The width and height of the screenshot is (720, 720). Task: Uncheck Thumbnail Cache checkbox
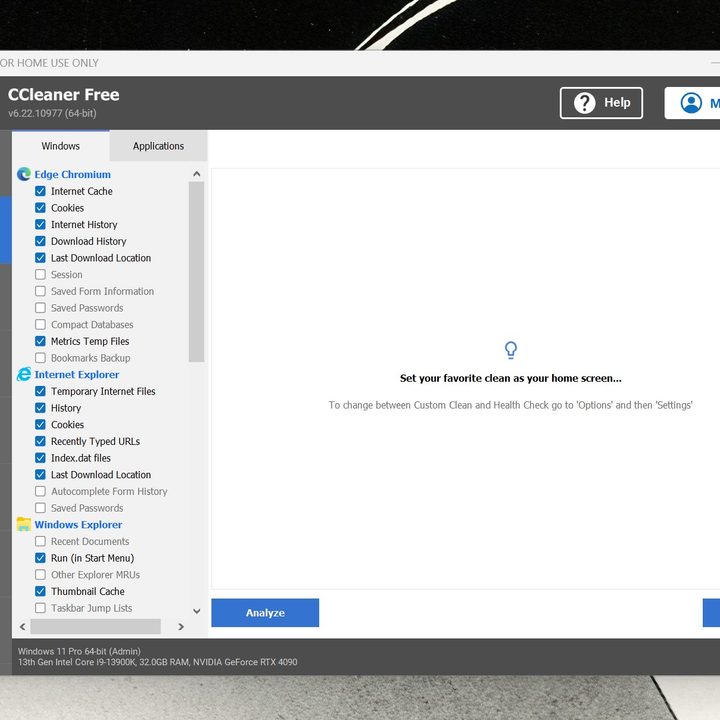click(40, 591)
